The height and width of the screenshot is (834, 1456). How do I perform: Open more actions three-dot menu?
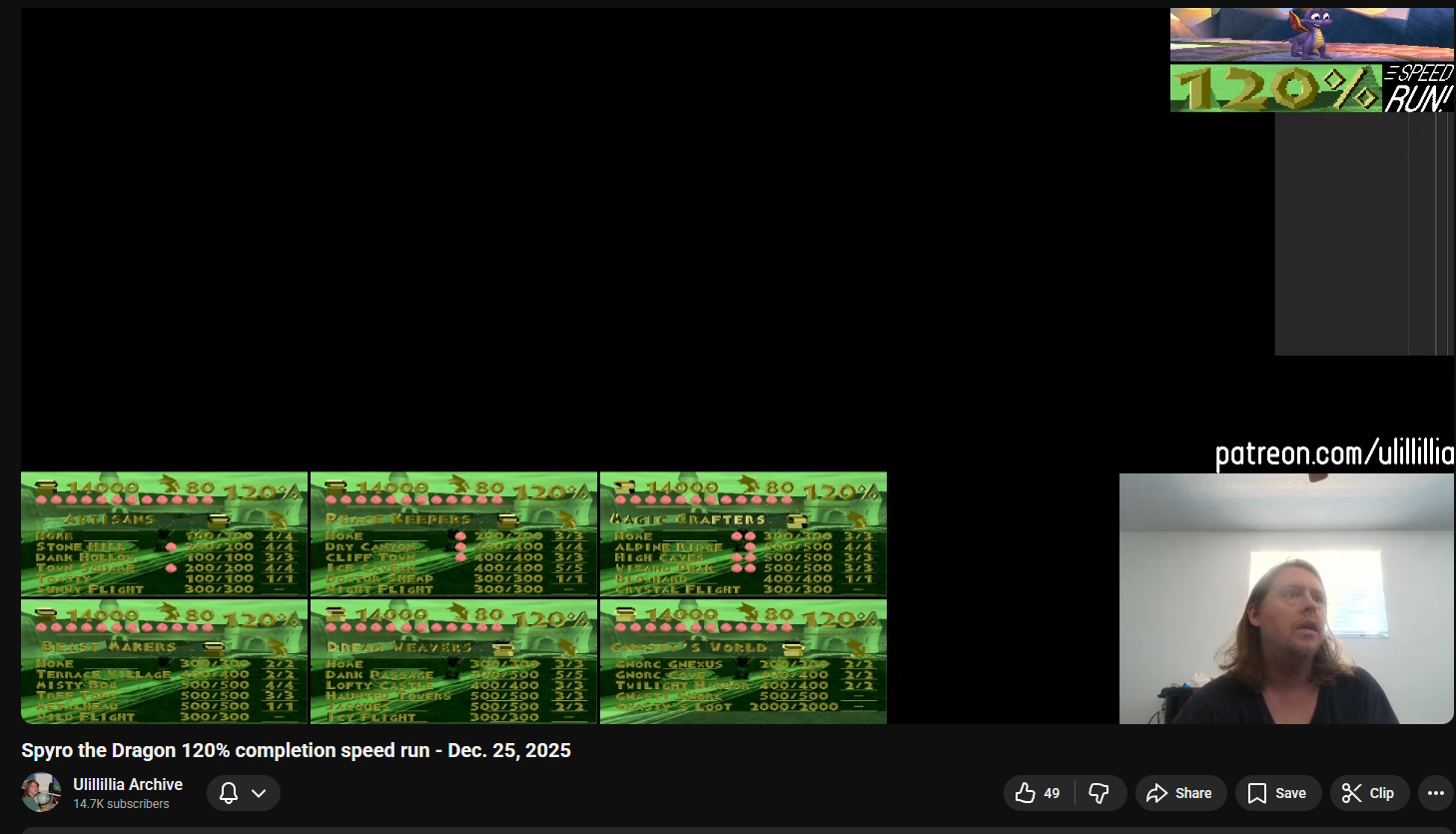point(1435,793)
